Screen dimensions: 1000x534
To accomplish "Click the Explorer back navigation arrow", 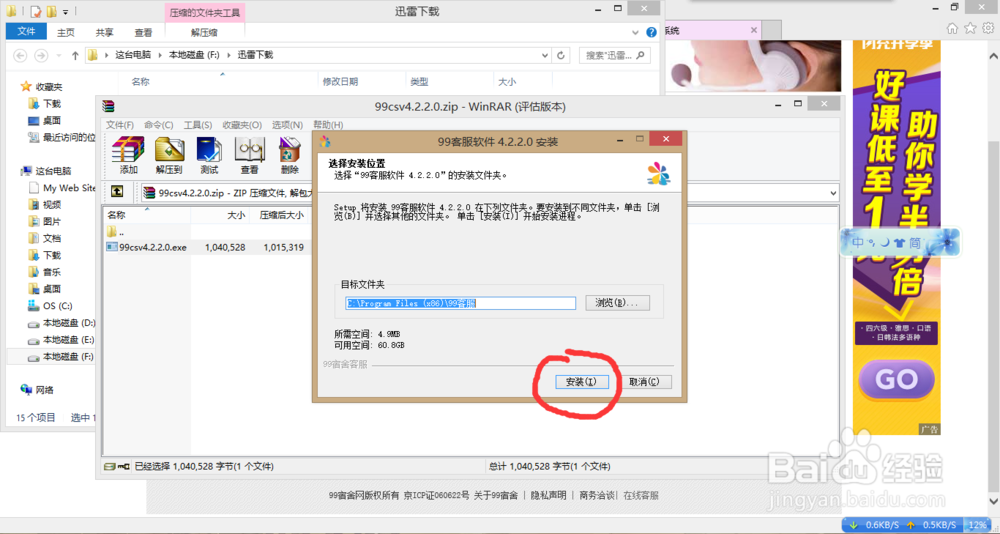I will click(20, 56).
